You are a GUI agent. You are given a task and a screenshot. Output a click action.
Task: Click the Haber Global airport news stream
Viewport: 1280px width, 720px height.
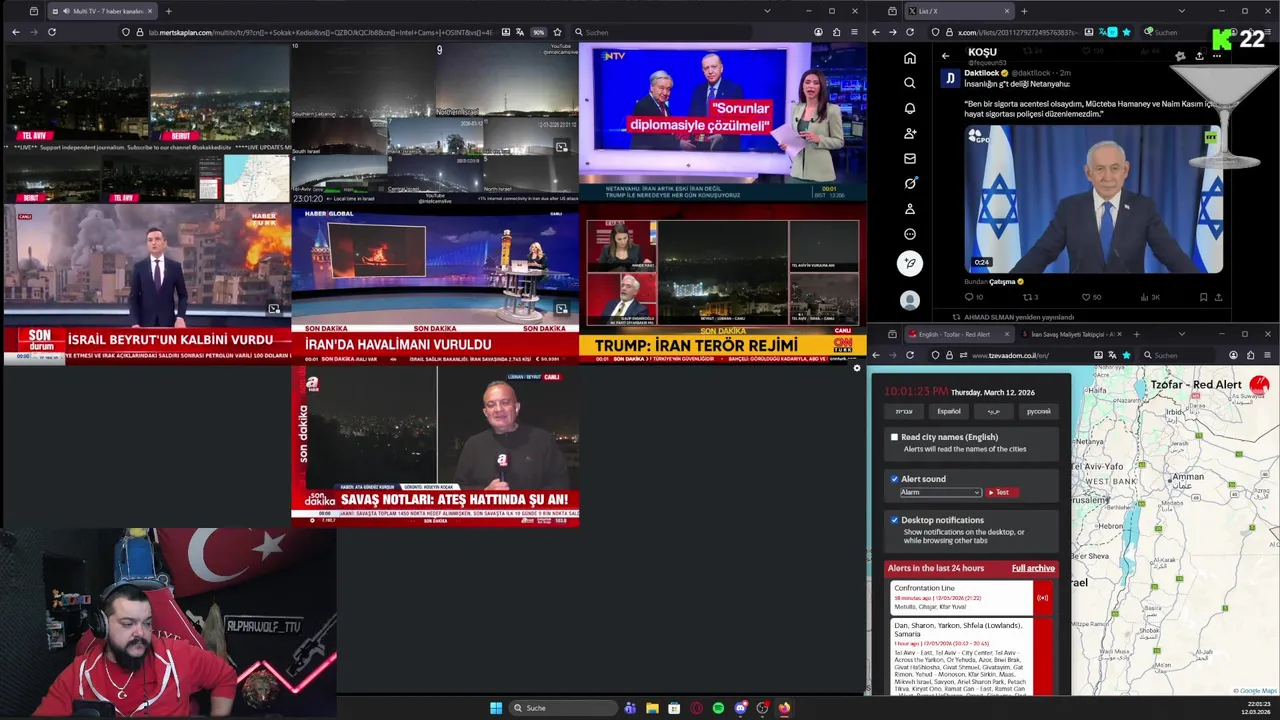[x=434, y=282]
